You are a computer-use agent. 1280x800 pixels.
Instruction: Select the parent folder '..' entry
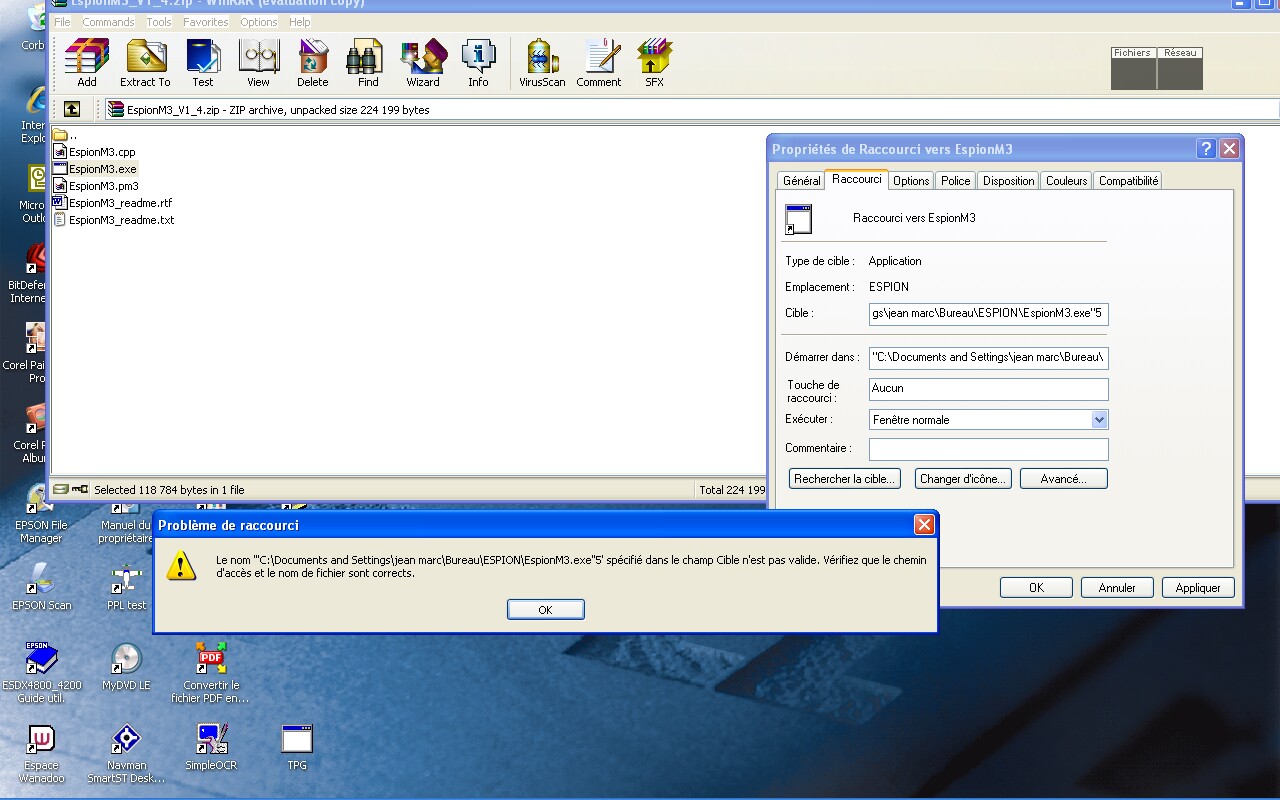65,135
